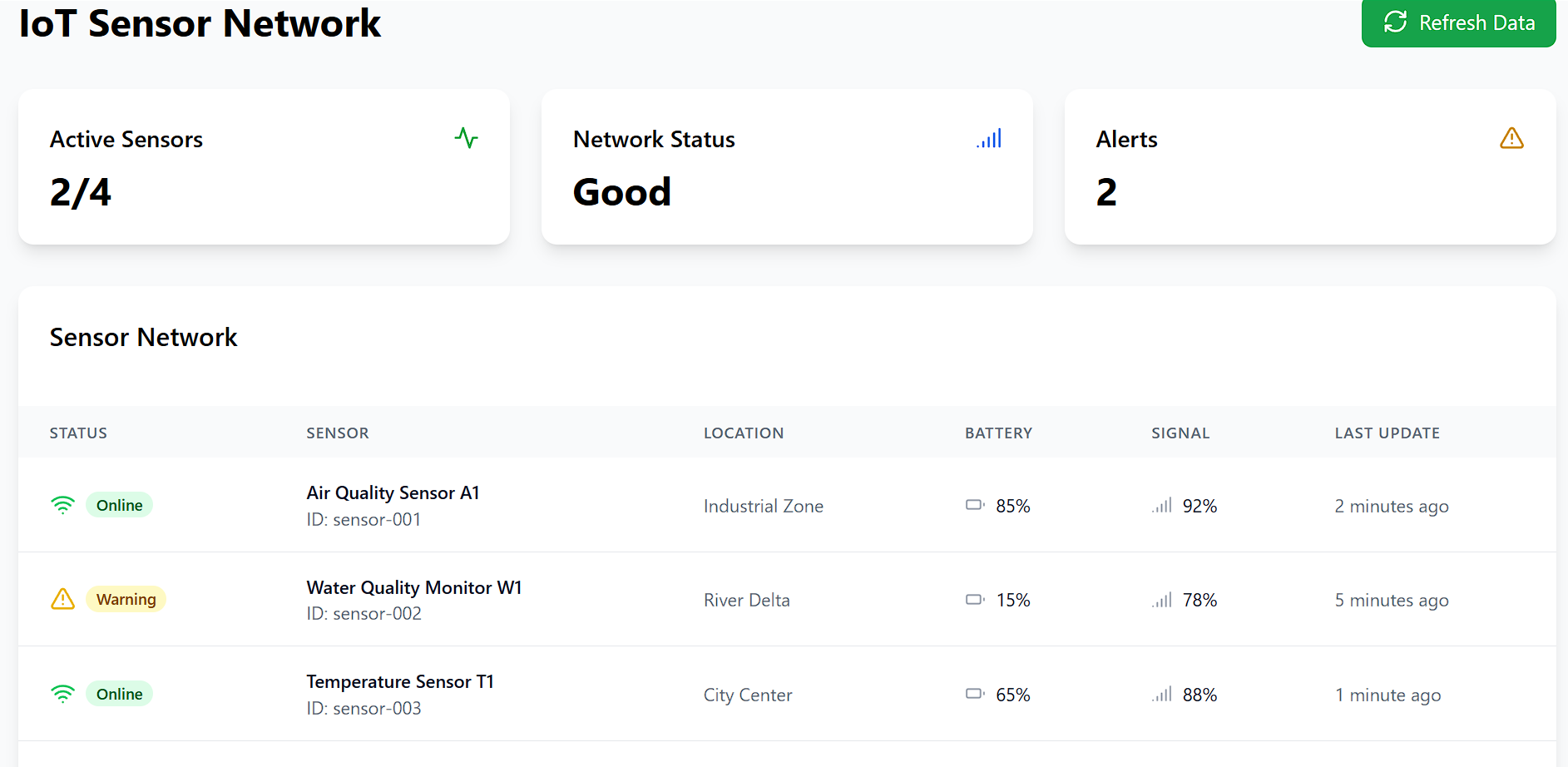
Task: Click the Warning status badge
Action: (126, 599)
